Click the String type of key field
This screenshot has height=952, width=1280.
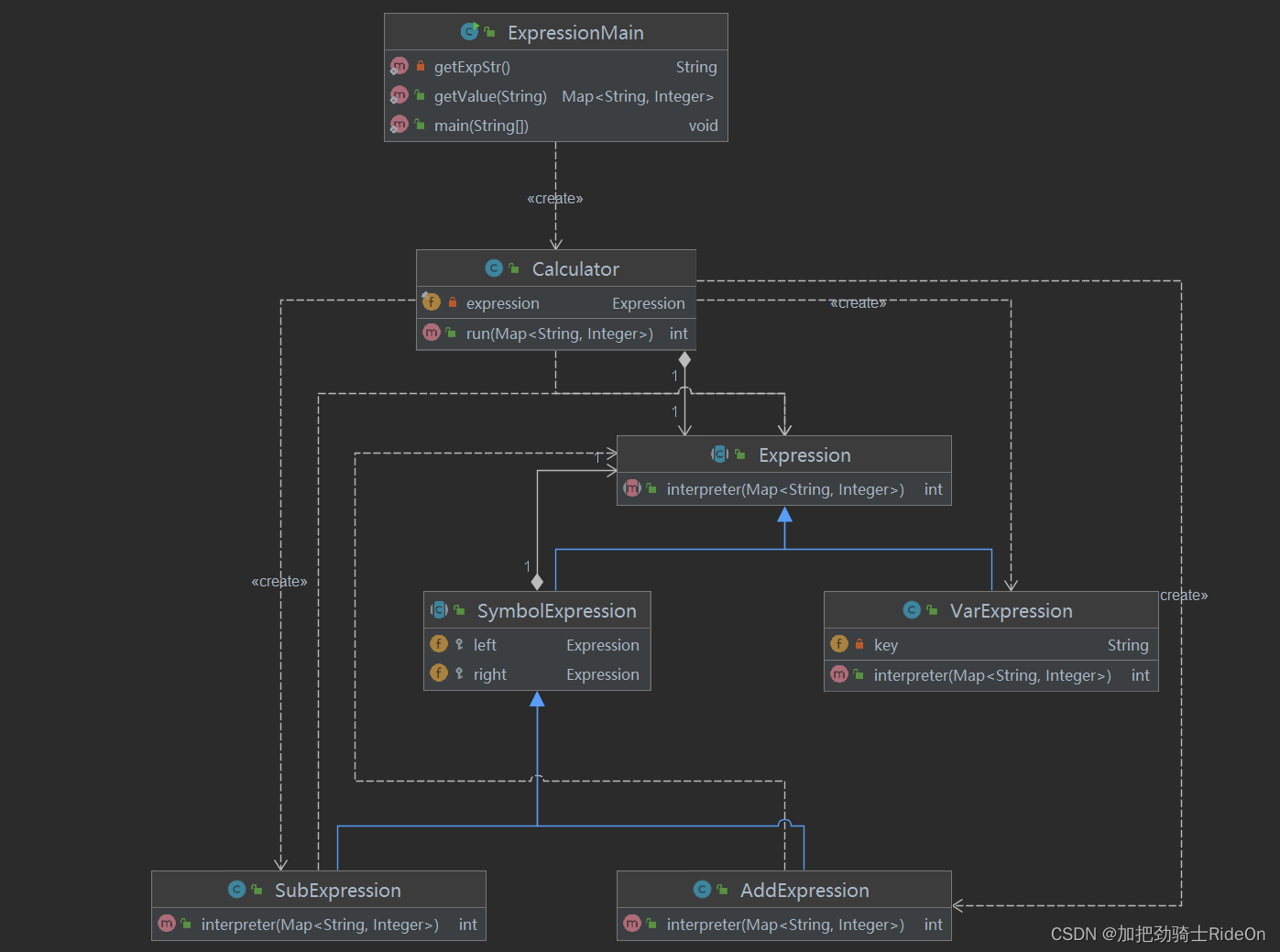[x=1128, y=645]
